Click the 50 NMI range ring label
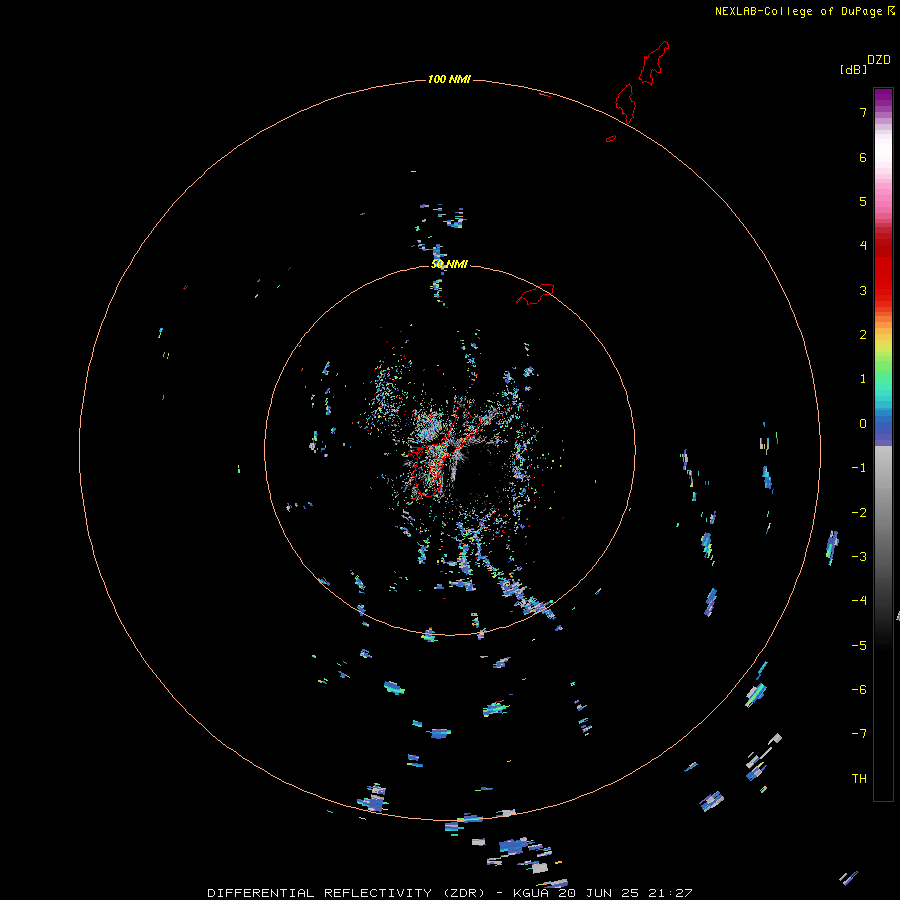900x900 pixels. (x=449, y=264)
